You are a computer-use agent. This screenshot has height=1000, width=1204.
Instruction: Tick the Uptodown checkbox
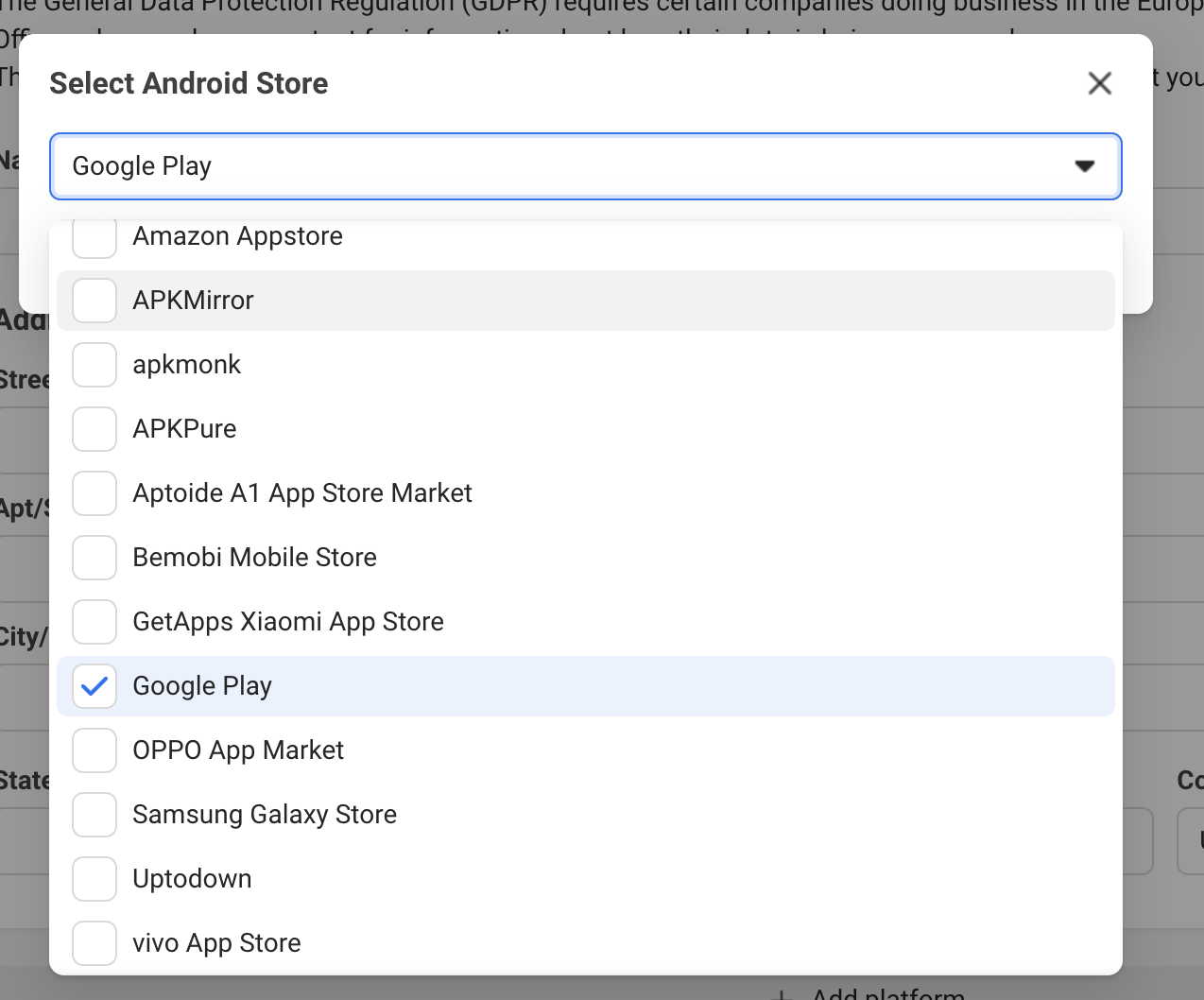pyautogui.click(x=95, y=879)
